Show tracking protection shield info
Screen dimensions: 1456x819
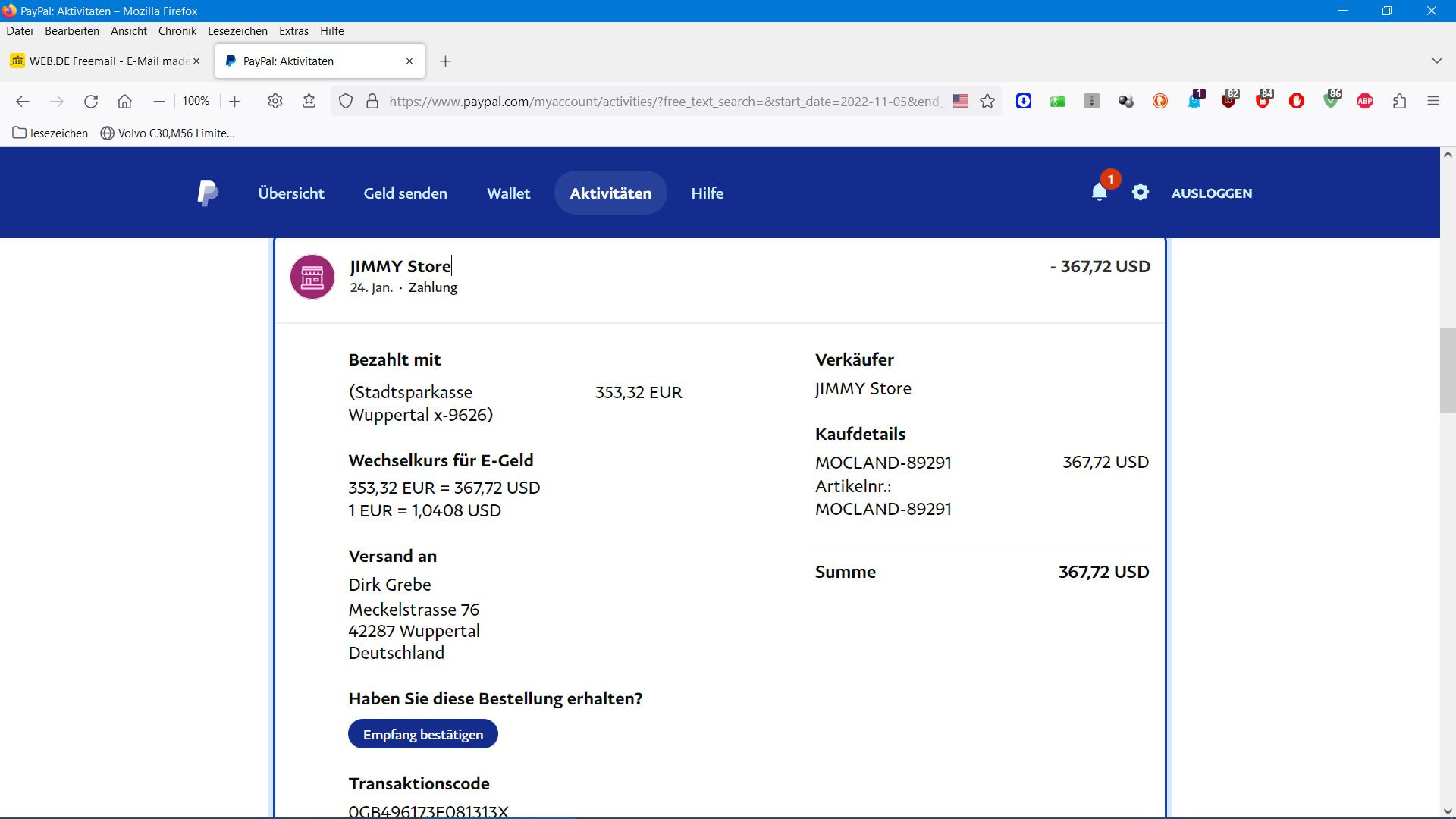point(346,101)
